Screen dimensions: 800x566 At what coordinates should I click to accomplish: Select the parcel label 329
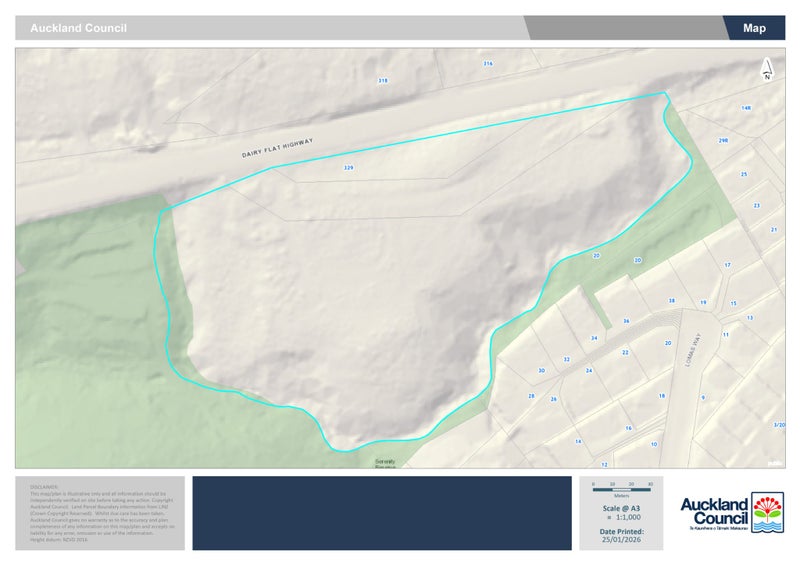coord(348,167)
